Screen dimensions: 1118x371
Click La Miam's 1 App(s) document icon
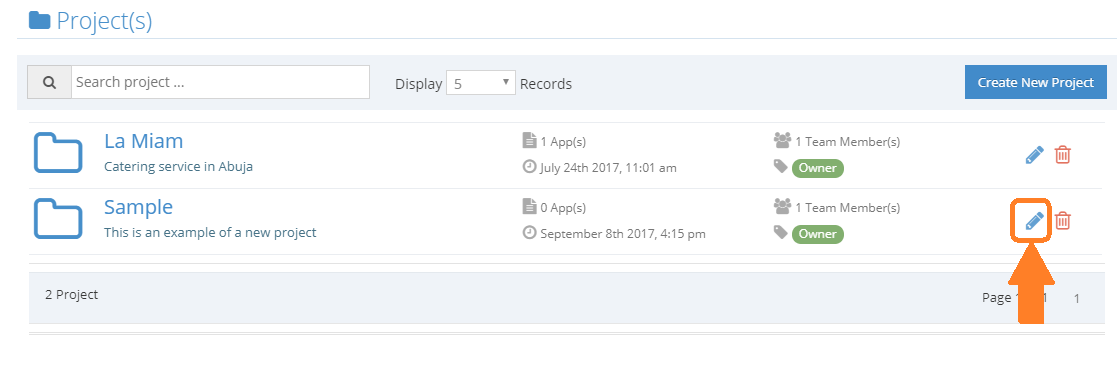[529, 141]
